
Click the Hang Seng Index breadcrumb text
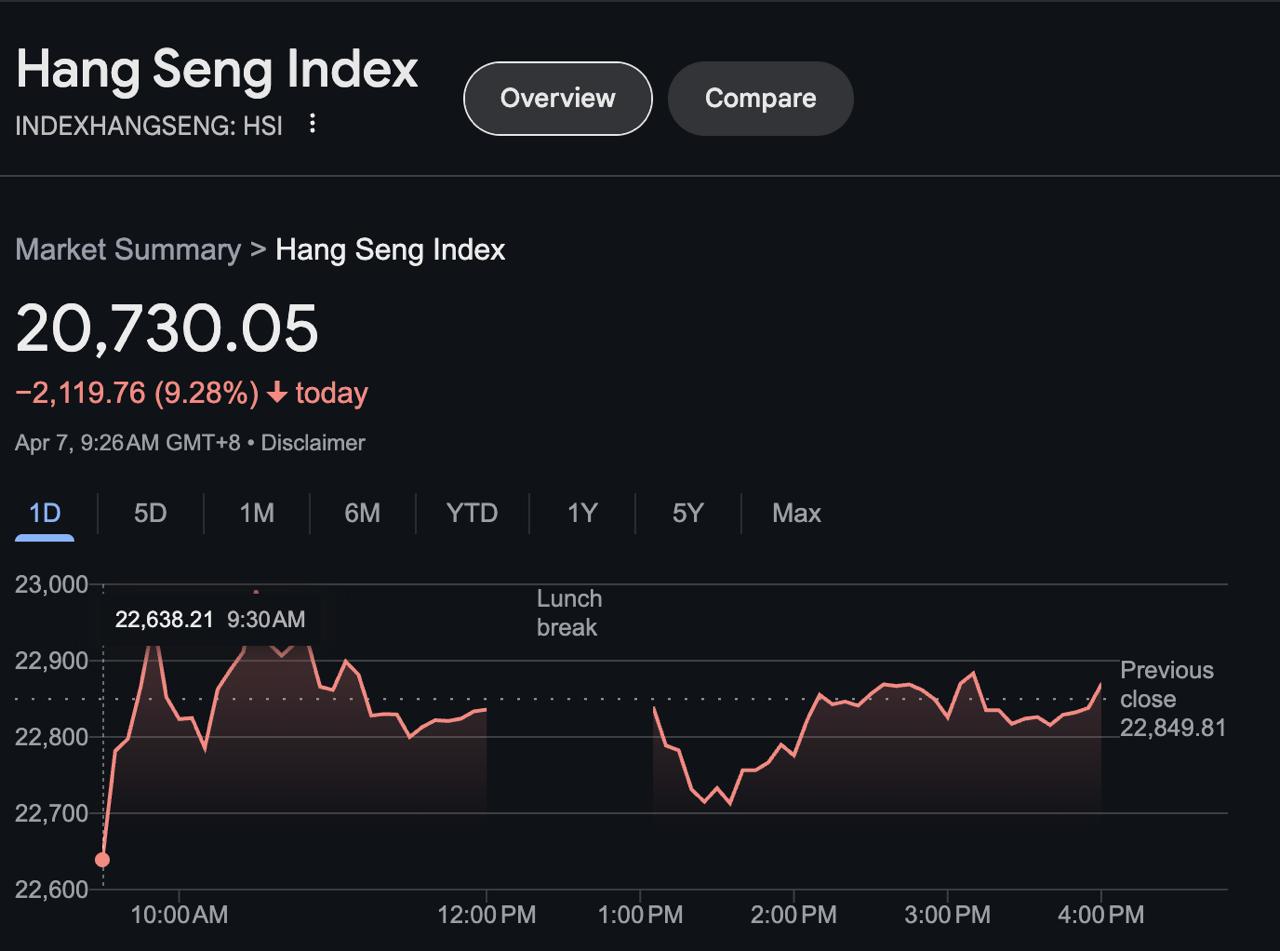390,249
